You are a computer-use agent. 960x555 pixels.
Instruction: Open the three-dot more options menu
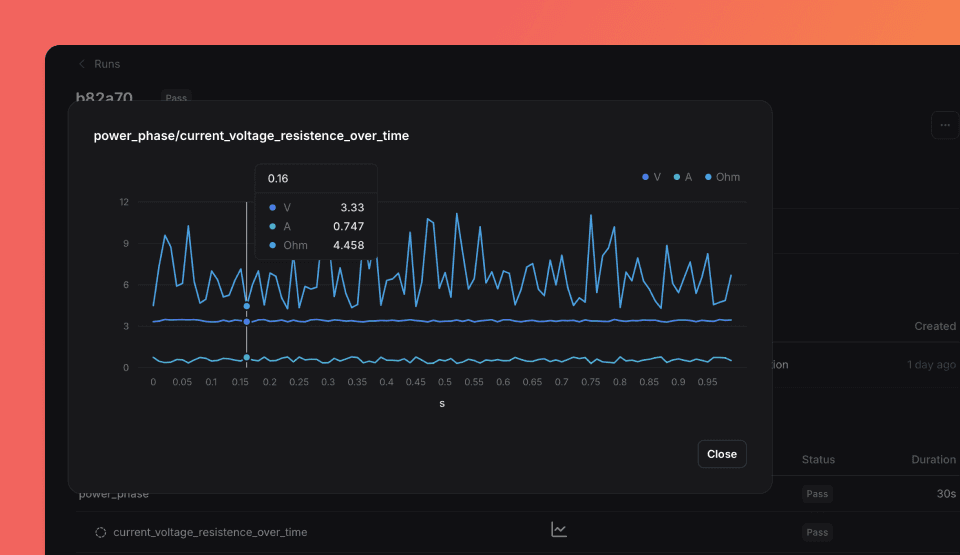click(944, 125)
